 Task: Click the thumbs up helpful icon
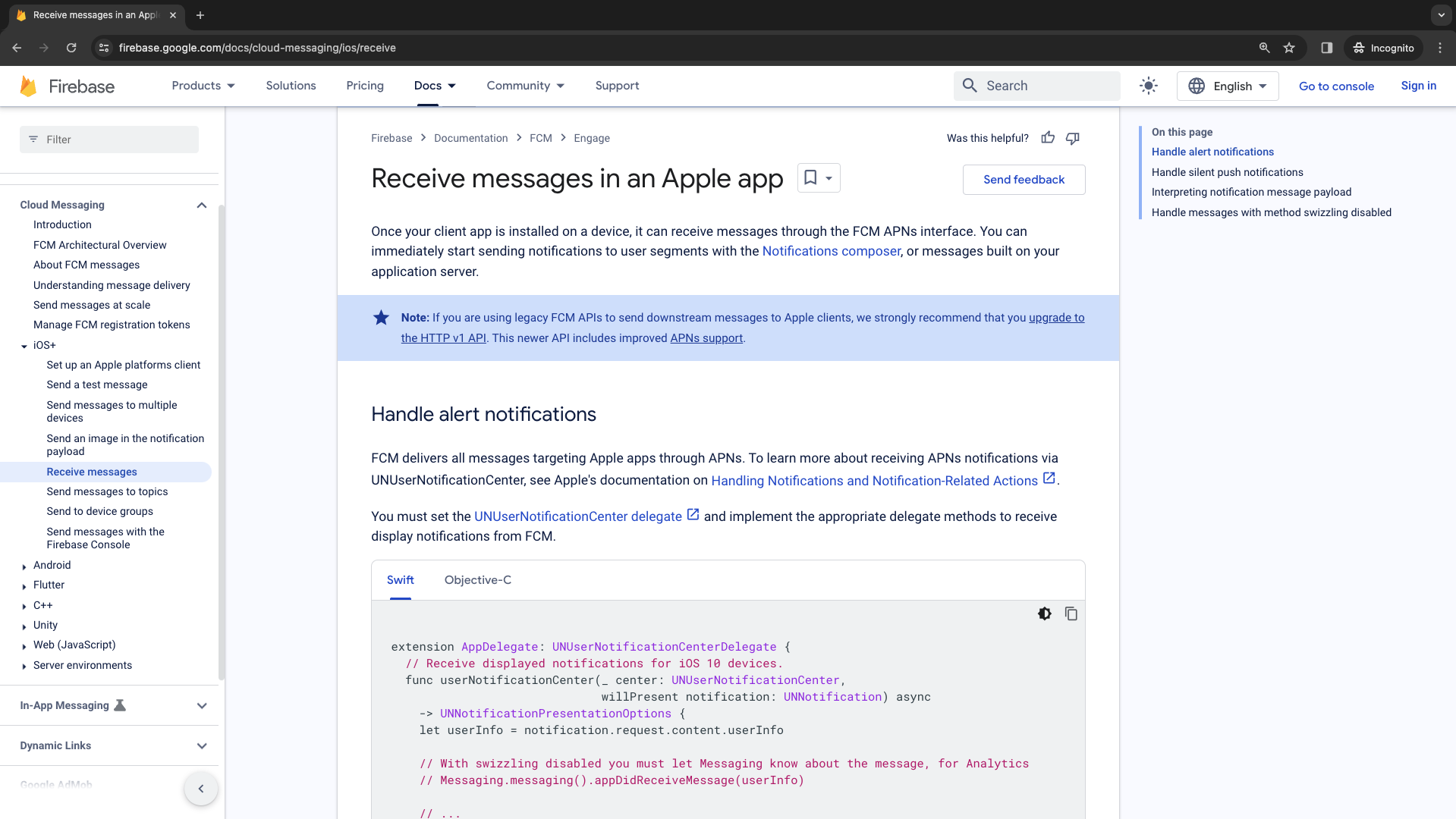pyautogui.click(x=1048, y=138)
